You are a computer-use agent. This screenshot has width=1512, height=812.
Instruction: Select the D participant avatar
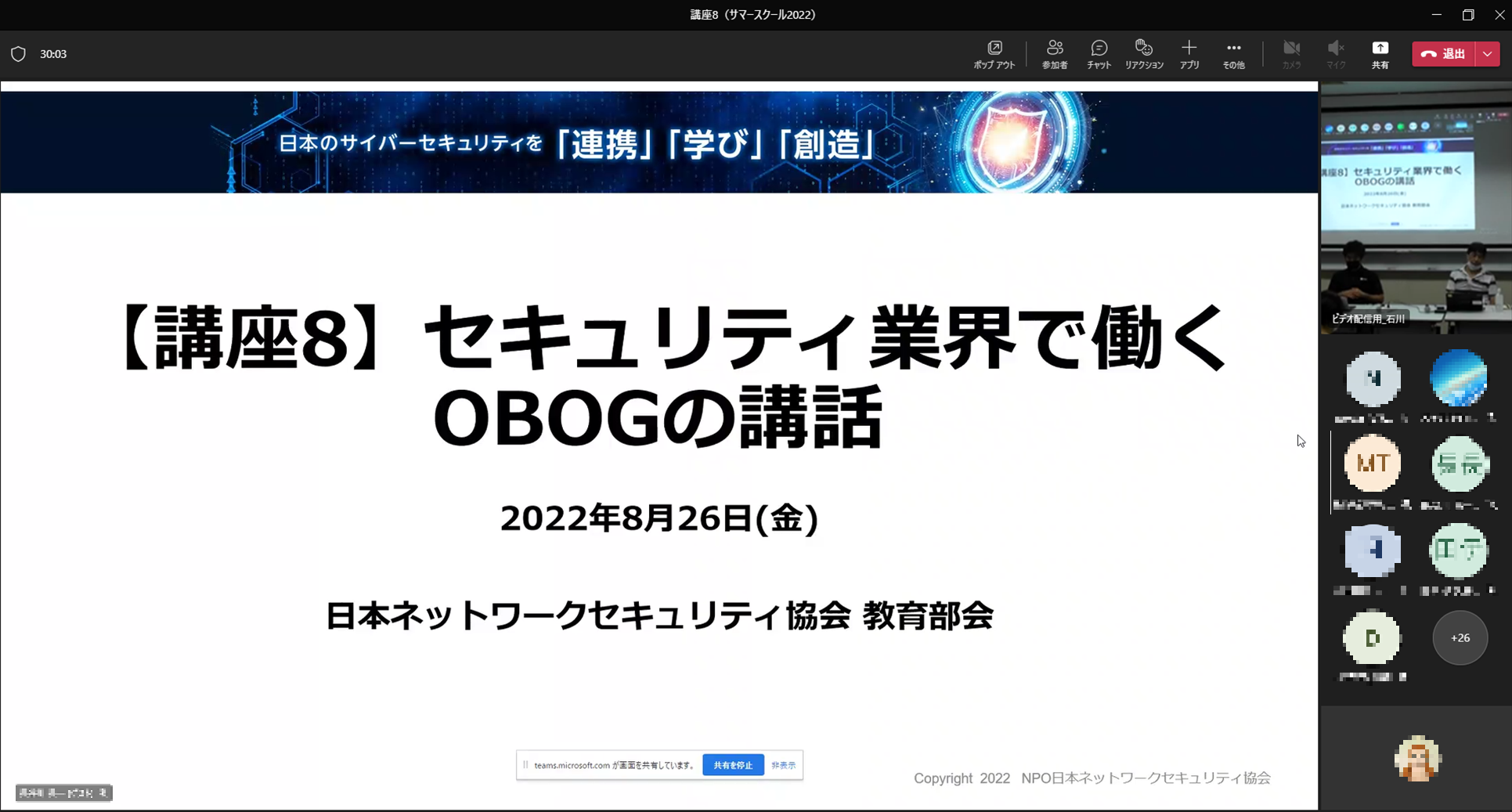1372,638
